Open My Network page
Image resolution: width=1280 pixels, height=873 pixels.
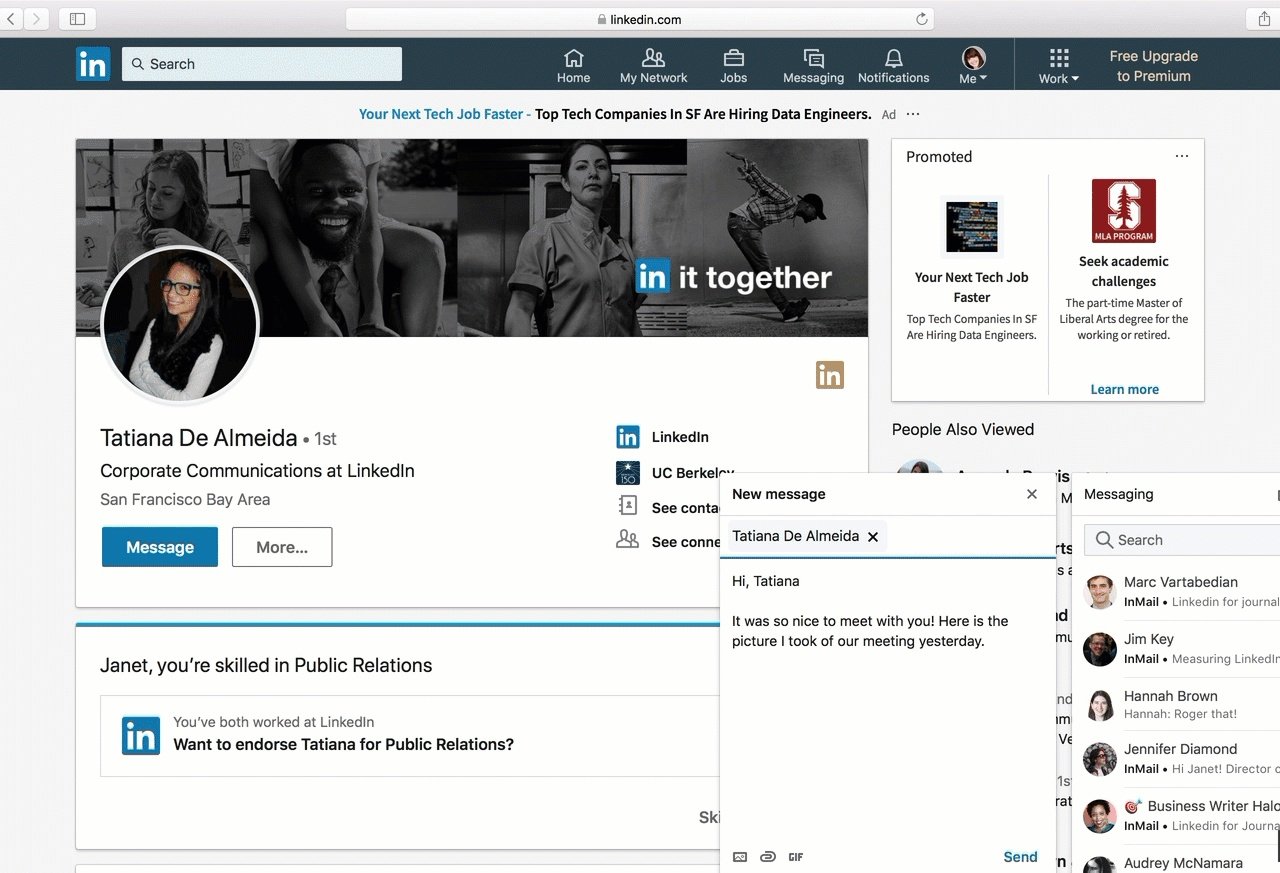click(x=653, y=66)
